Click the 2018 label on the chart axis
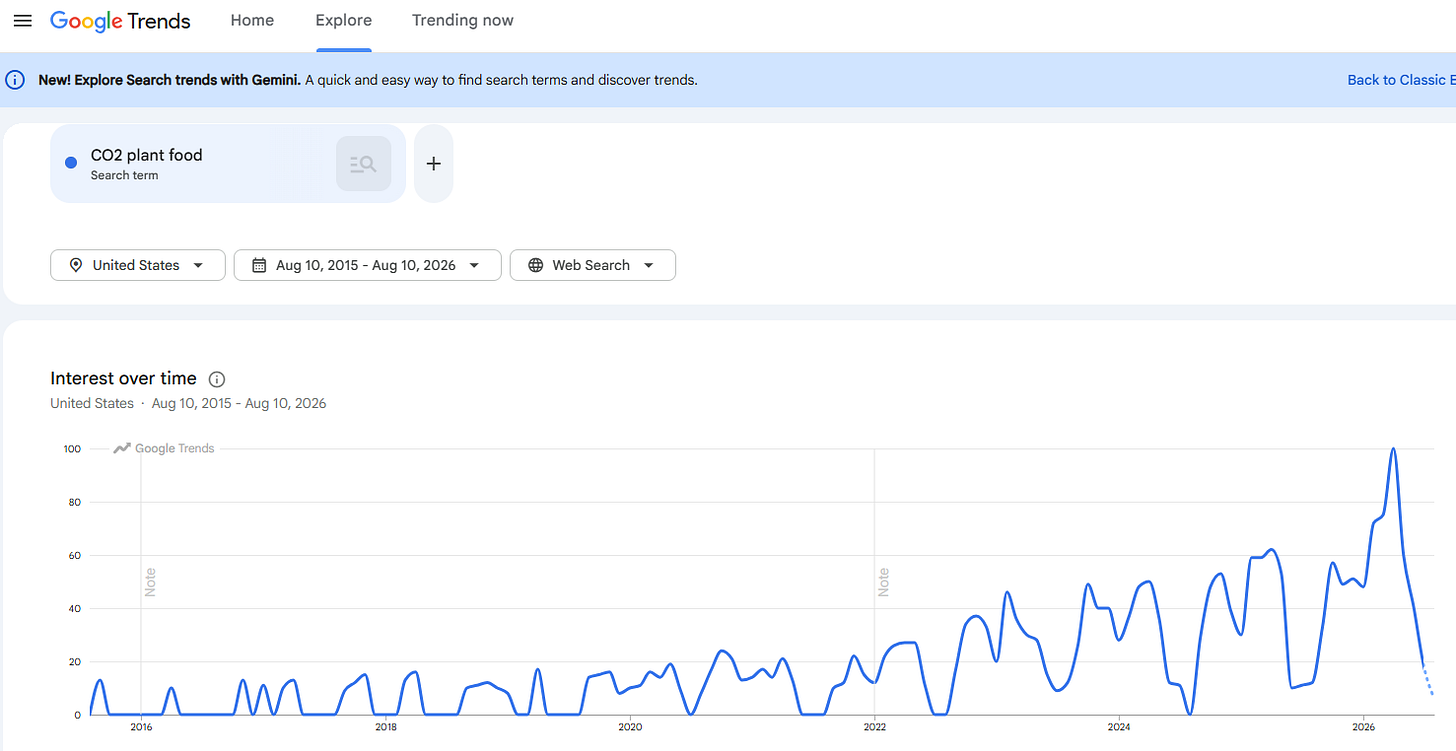The height and width of the screenshot is (751, 1456). [x=384, y=727]
